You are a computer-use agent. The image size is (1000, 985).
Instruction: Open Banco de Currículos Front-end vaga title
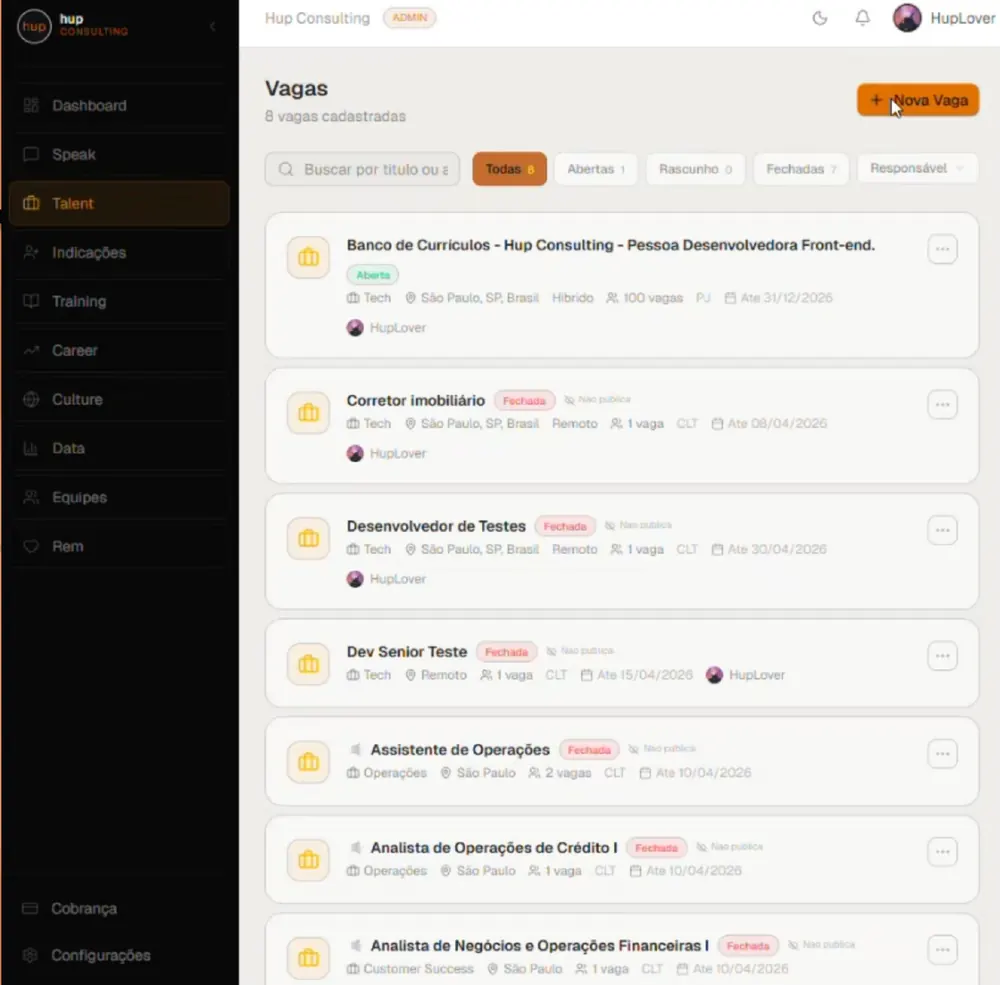pyautogui.click(x=611, y=246)
